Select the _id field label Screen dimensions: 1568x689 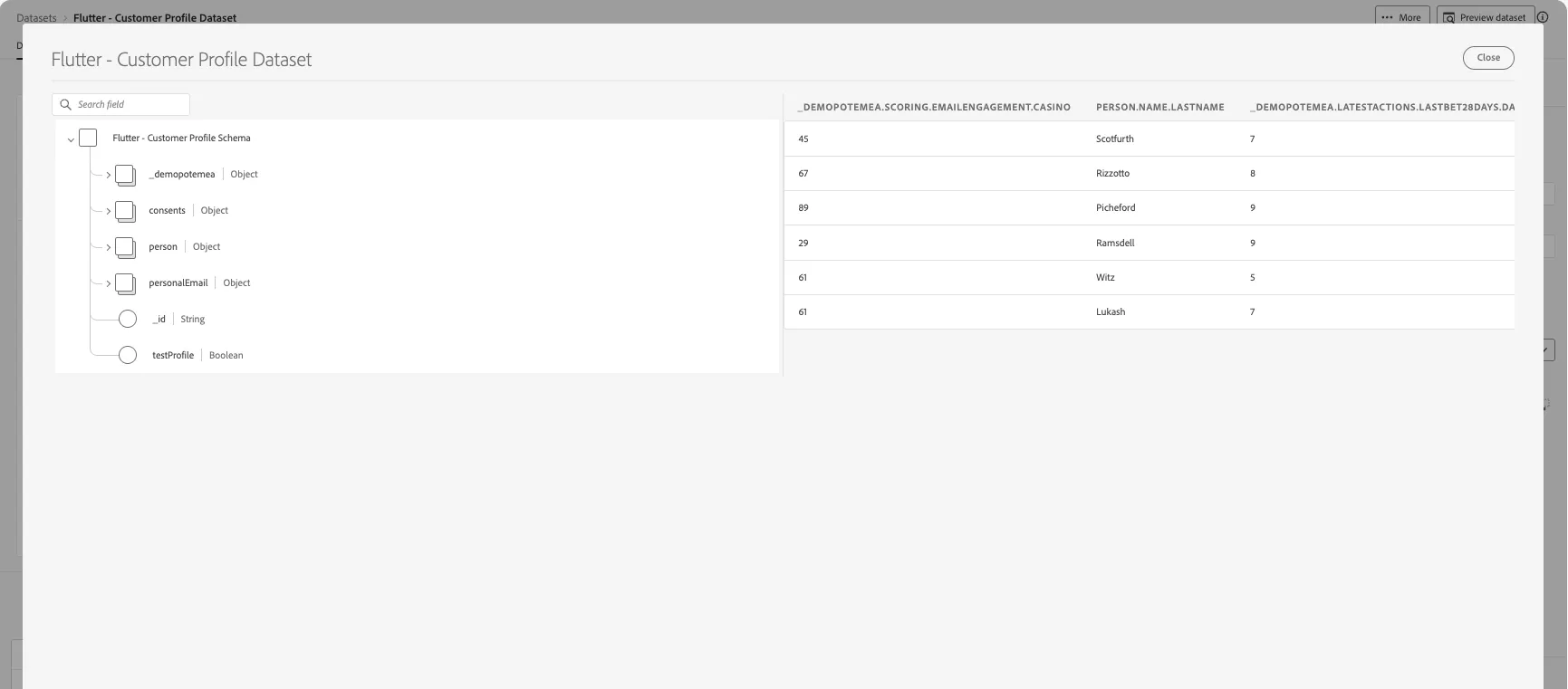(x=159, y=319)
